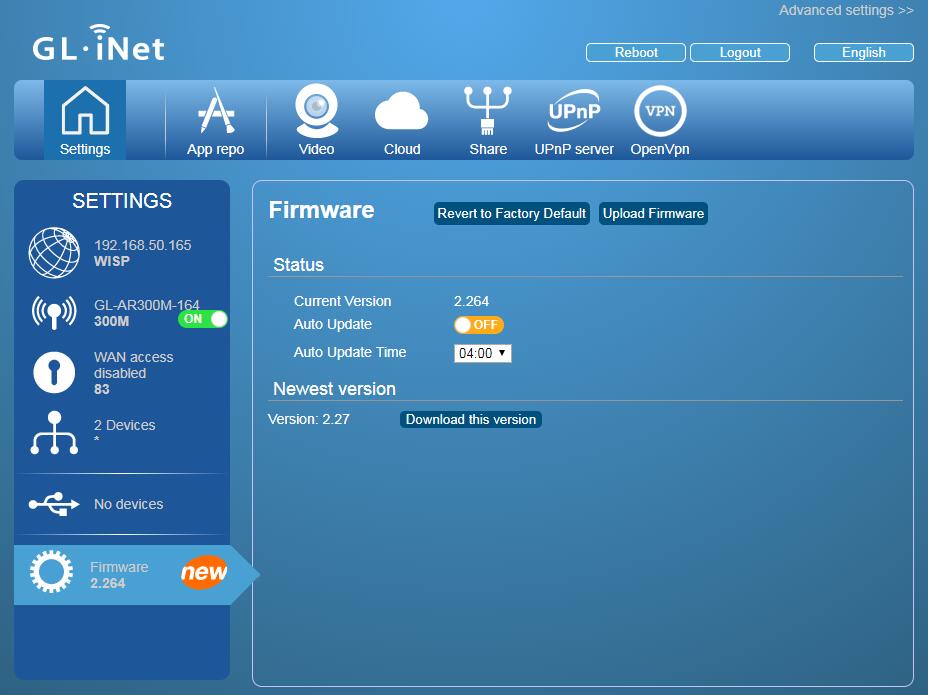The image size is (928, 695).
Task: Click the keyhole WAN access icon
Action: point(54,372)
